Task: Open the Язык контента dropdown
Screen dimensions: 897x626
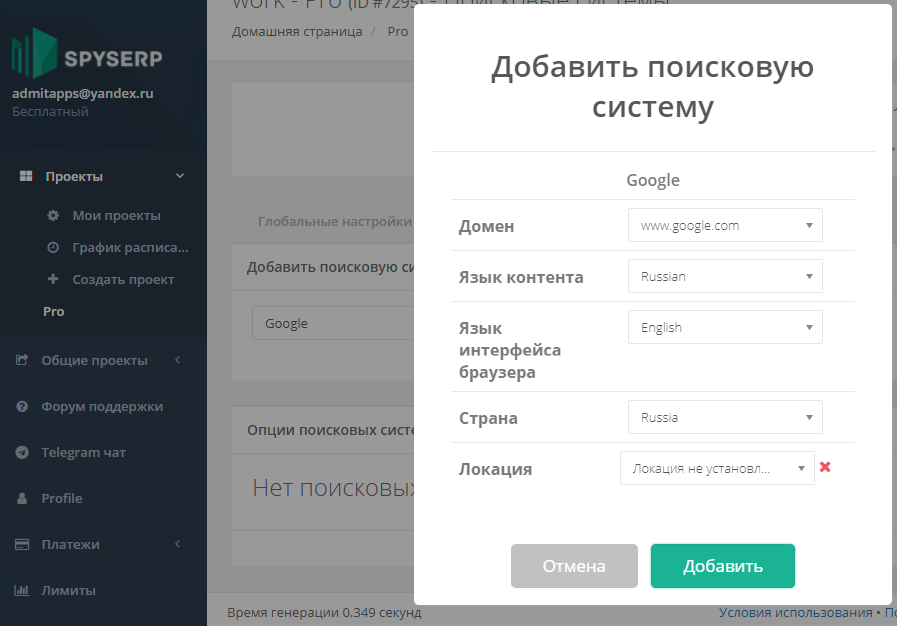Action: (x=724, y=276)
